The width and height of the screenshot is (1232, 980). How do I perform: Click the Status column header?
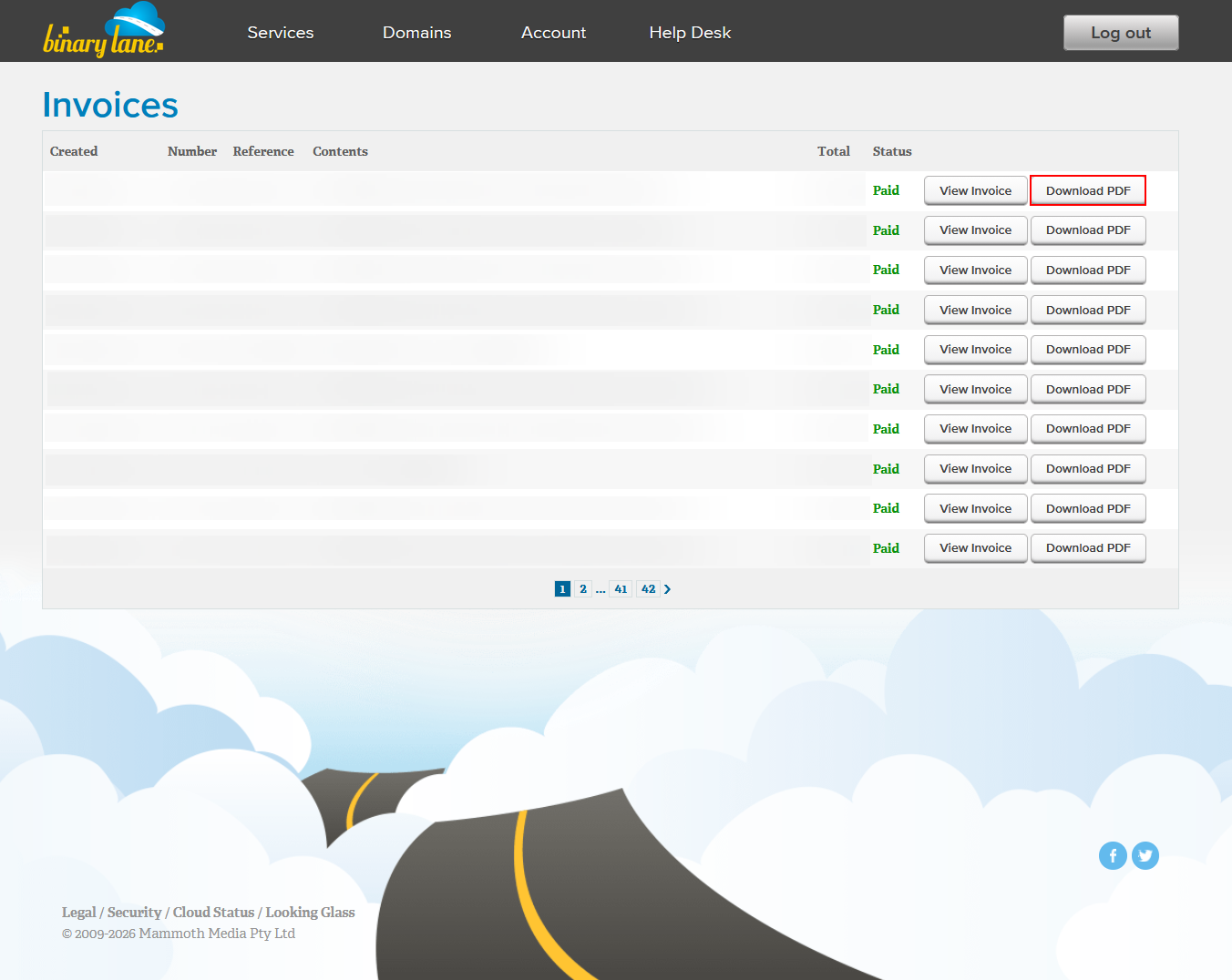[892, 152]
